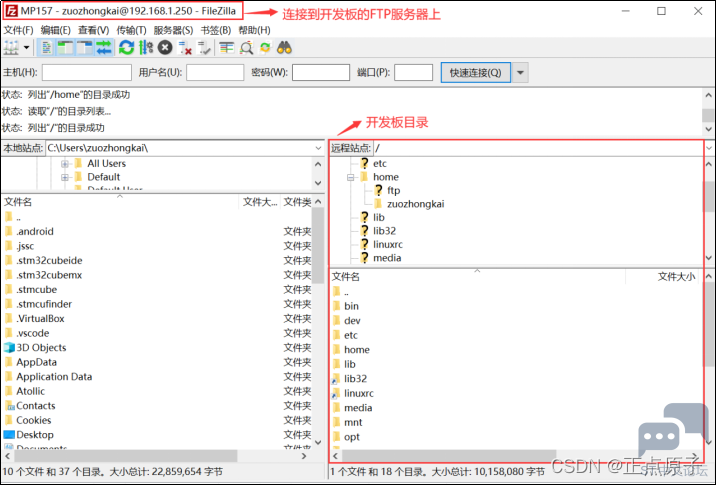This screenshot has width=717, height=486.
Task: Click the green refresh file lists icon
Action: pyautogui.click(x=126, y=48)
